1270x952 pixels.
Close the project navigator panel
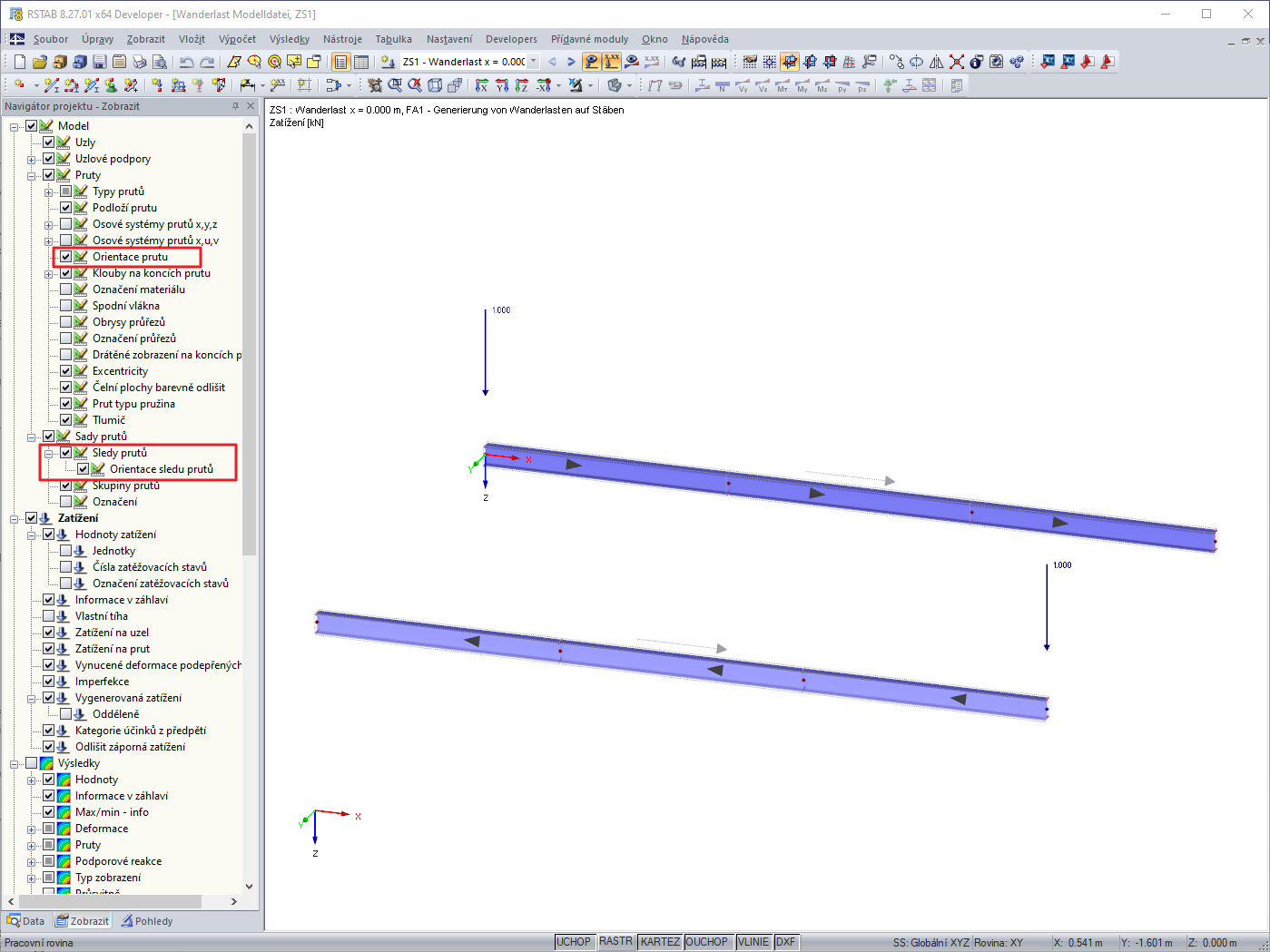click(251, 106)
